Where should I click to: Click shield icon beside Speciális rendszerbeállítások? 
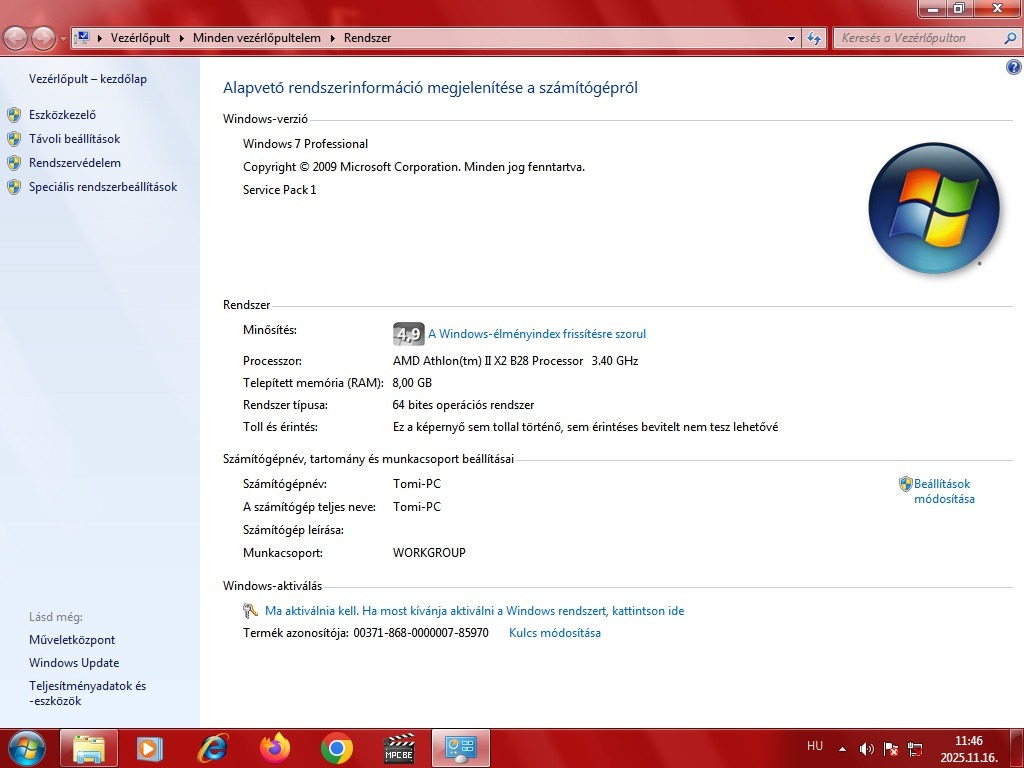[x=14, y=187]
